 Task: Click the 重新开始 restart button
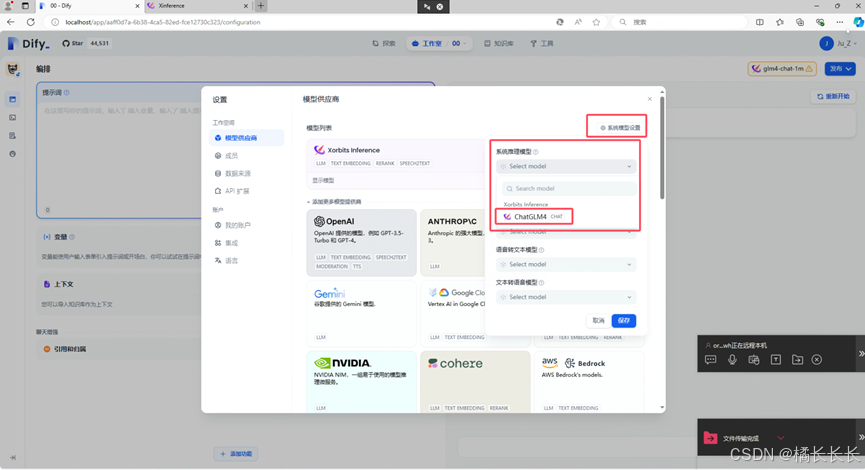(x=833, y=97)
